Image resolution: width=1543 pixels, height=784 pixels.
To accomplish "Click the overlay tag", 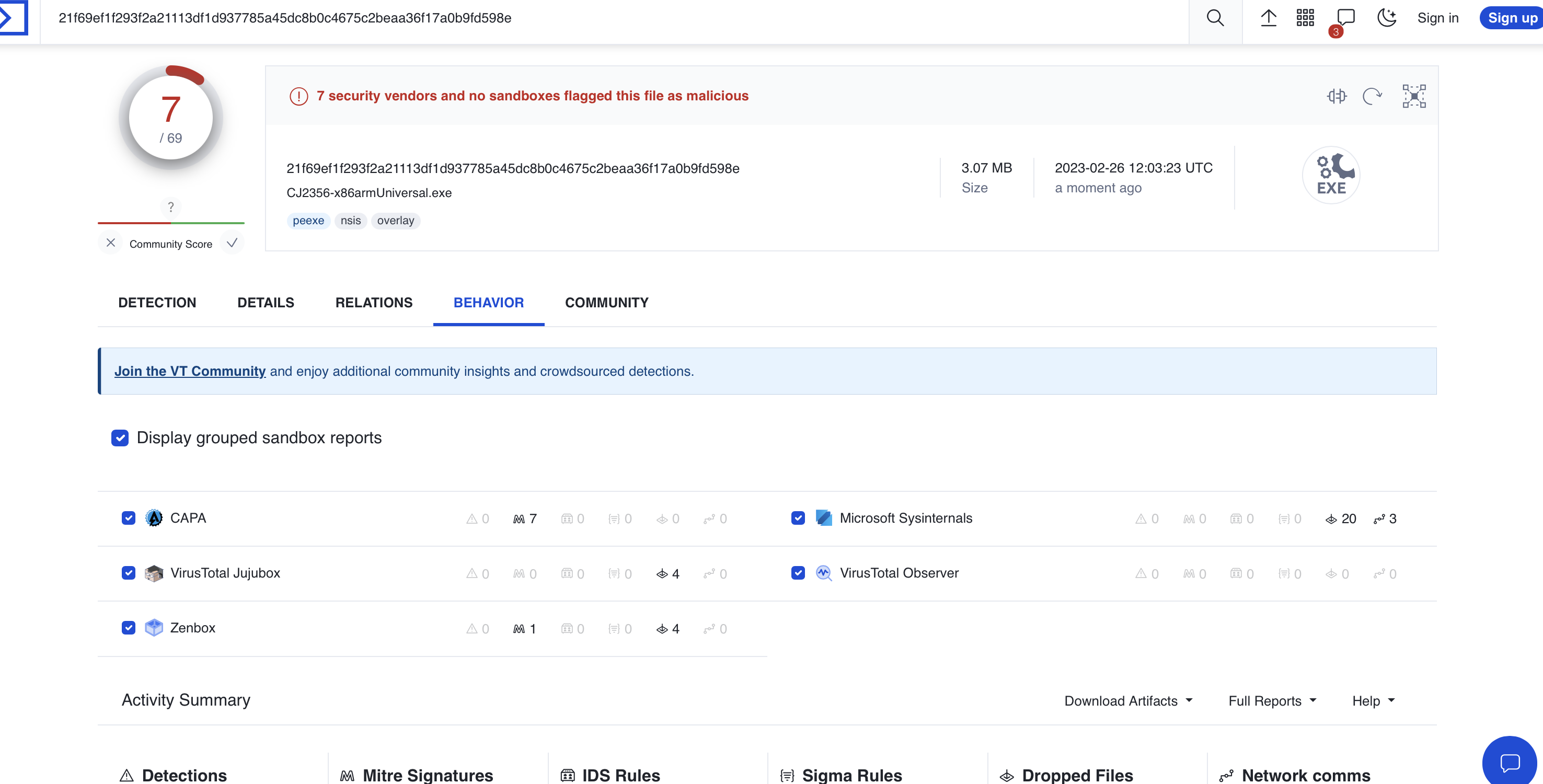I will tap(395, 221).
